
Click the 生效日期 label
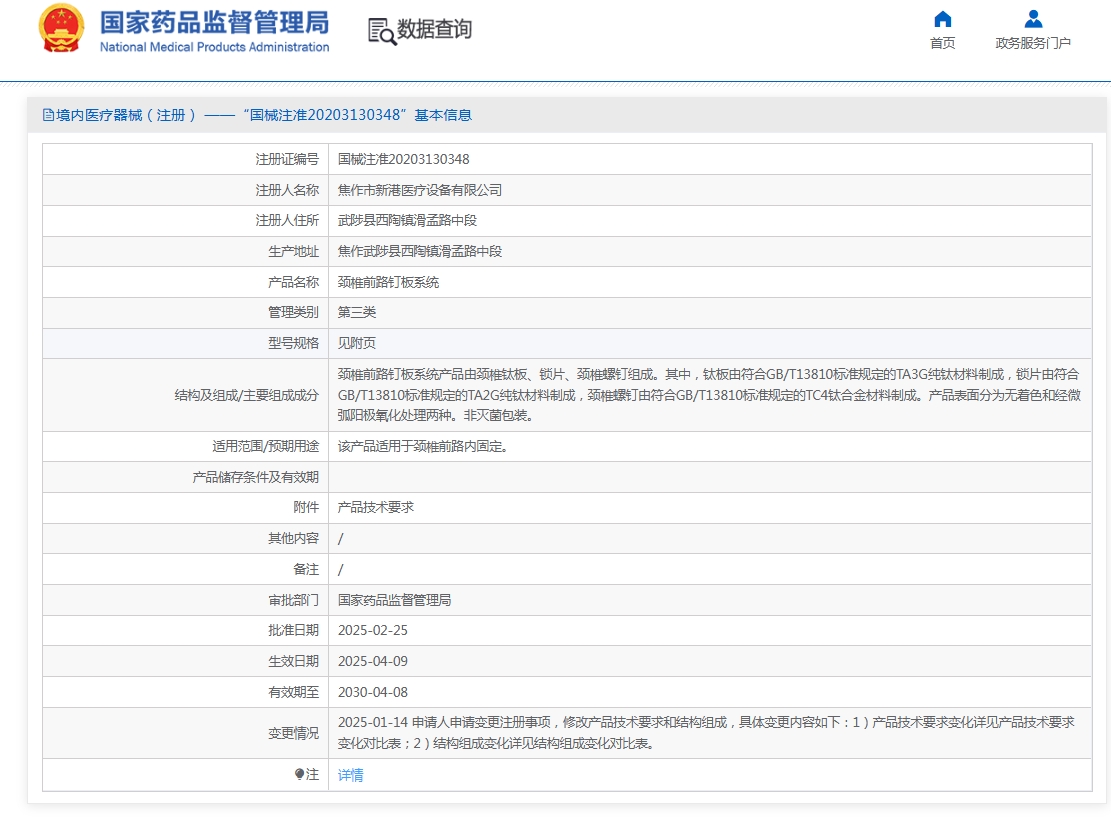(293, 661)
